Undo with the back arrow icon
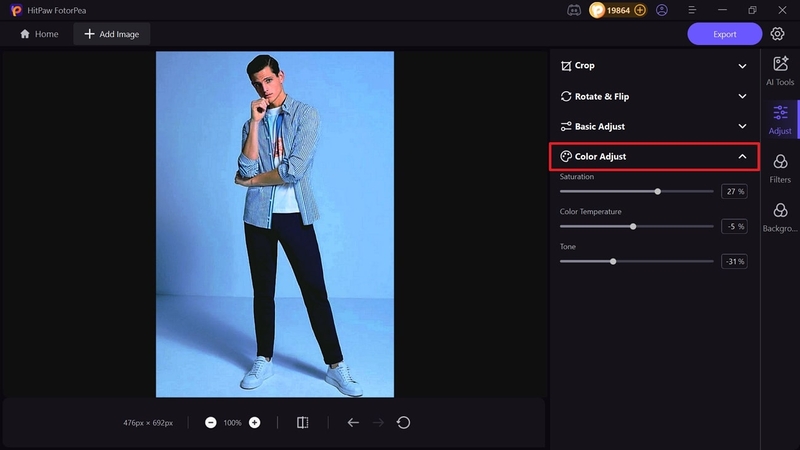This screenshot has height=450, width=800. tap(353, 422)
